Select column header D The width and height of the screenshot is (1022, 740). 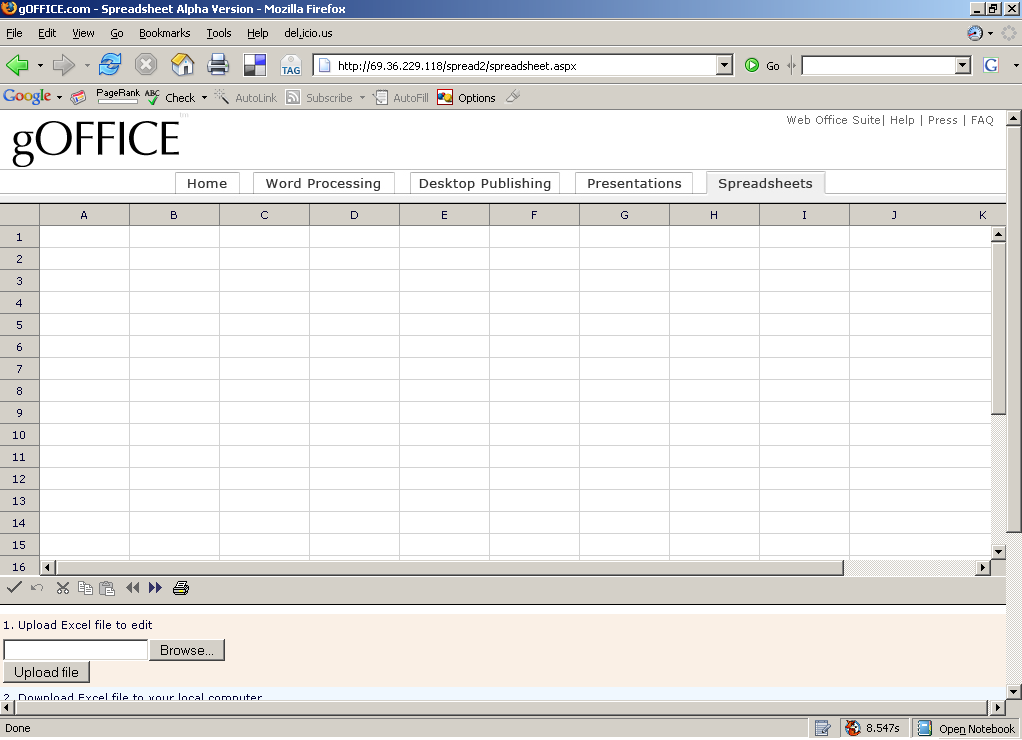[x=354, y=215]
